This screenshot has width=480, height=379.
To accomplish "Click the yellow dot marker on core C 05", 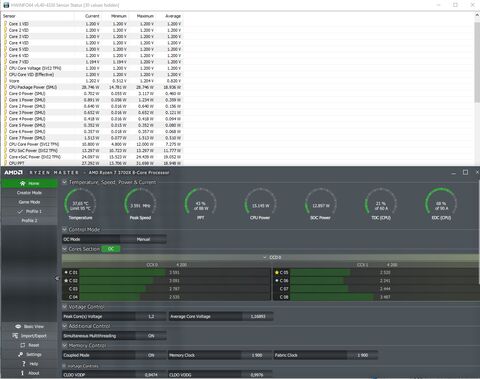I will pos(277,272).
